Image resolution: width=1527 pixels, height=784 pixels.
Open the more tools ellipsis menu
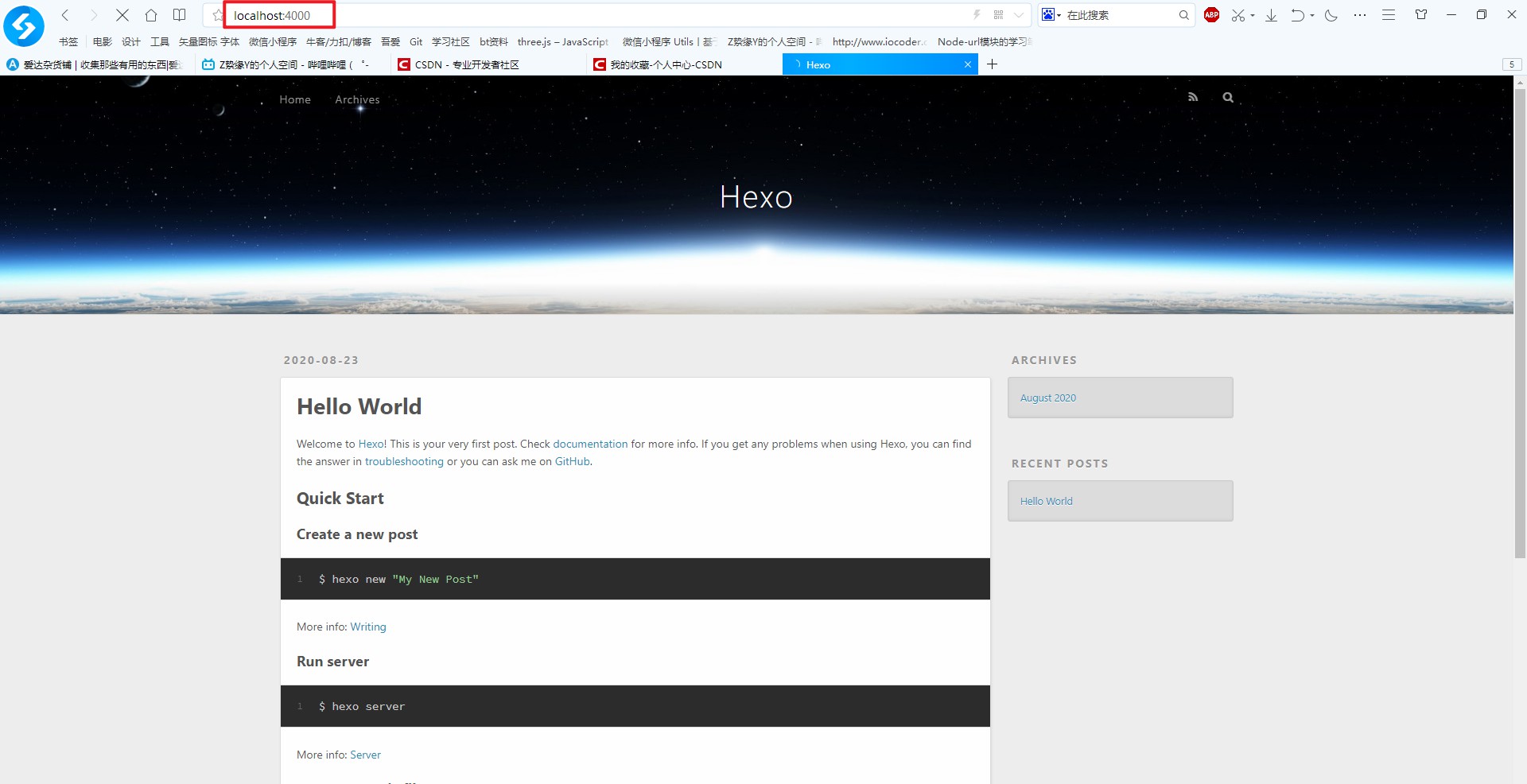pyautogui.click(x=1360, y=15)
